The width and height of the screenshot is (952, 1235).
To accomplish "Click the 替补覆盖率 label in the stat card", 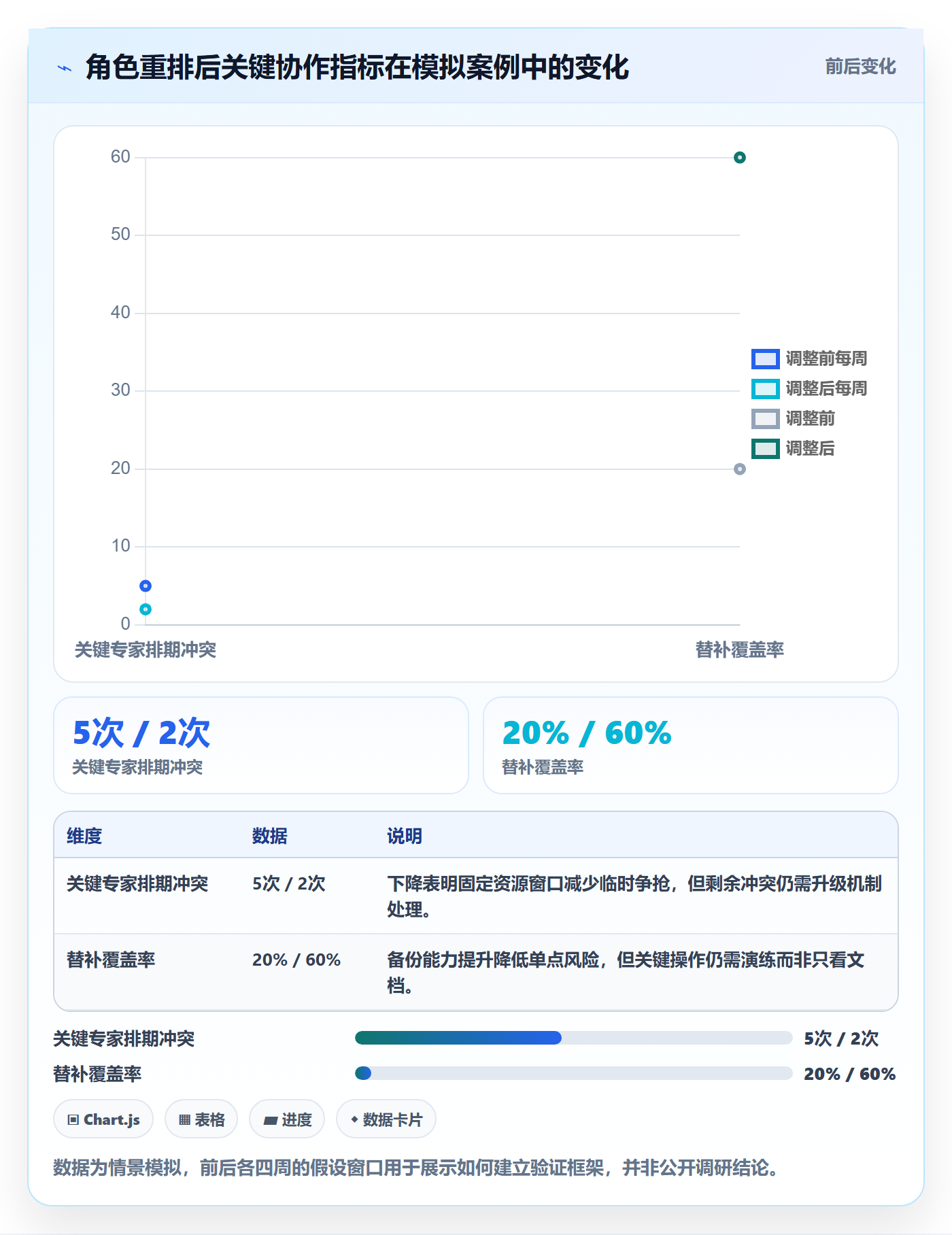I will pyautogui.click(x=543, y=767).
